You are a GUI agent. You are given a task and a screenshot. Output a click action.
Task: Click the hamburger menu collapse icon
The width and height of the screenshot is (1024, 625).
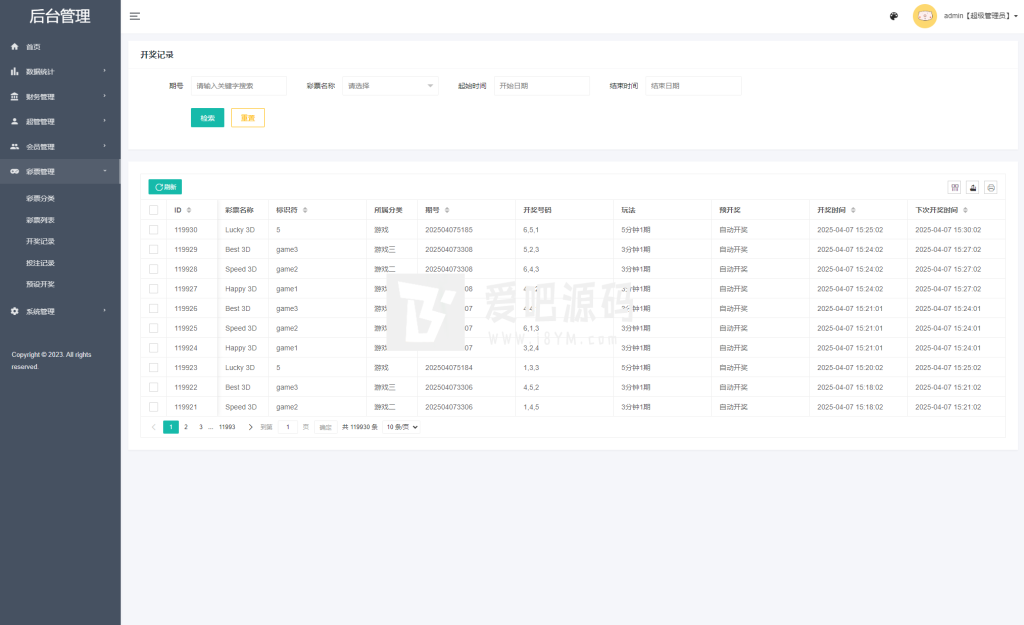coord(135,16)
